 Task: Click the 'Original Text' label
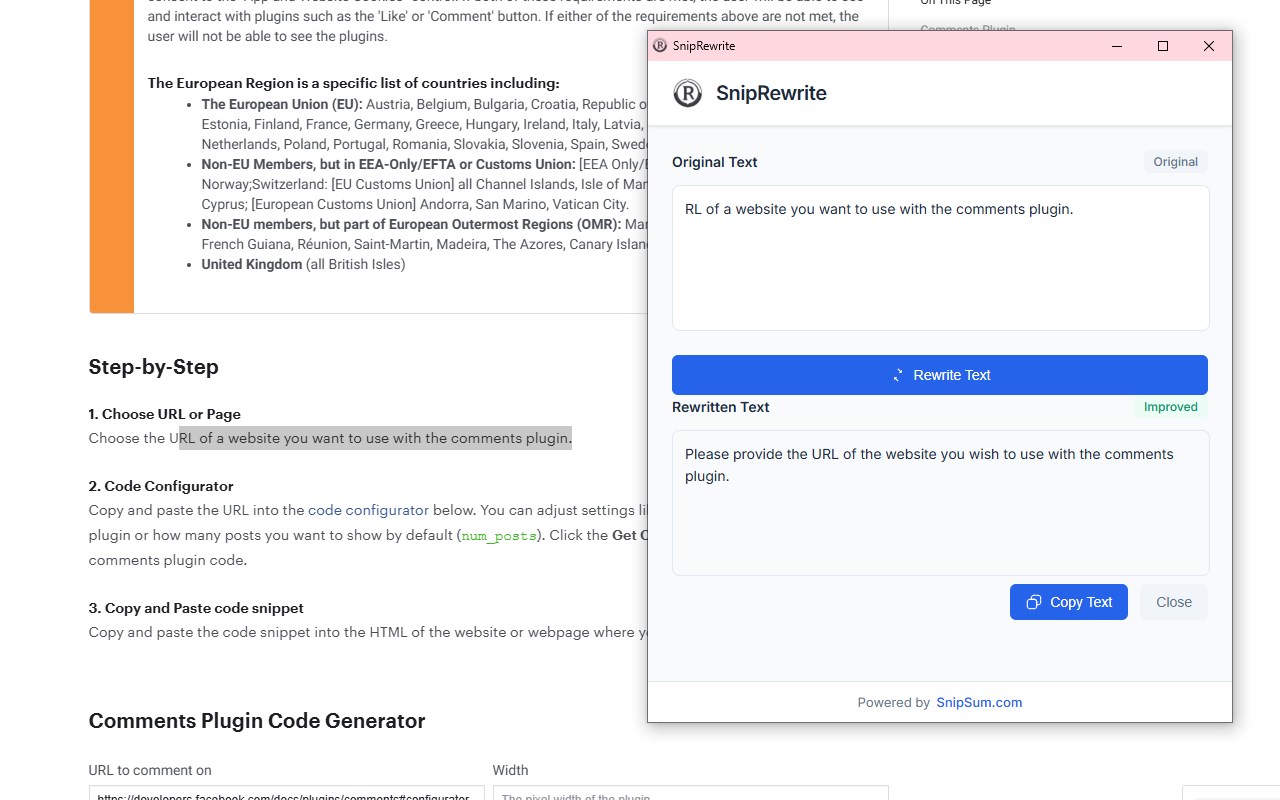point(715,162)
